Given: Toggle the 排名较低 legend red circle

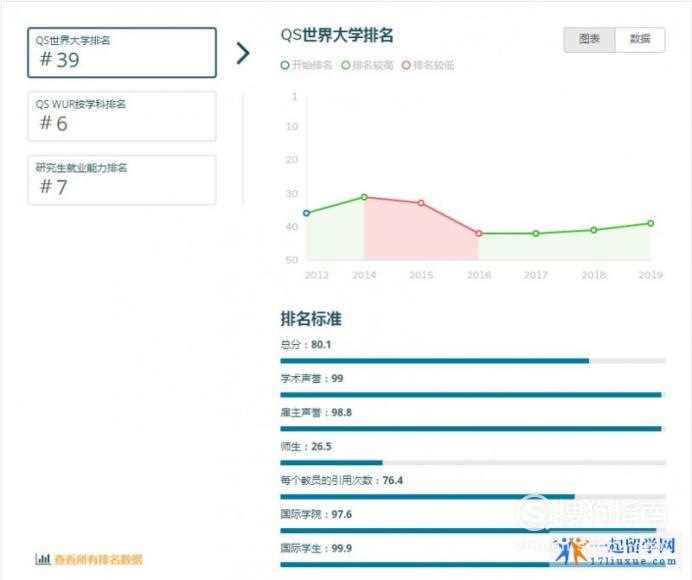Looking at the screenshot, I should [x=406, y=65].
